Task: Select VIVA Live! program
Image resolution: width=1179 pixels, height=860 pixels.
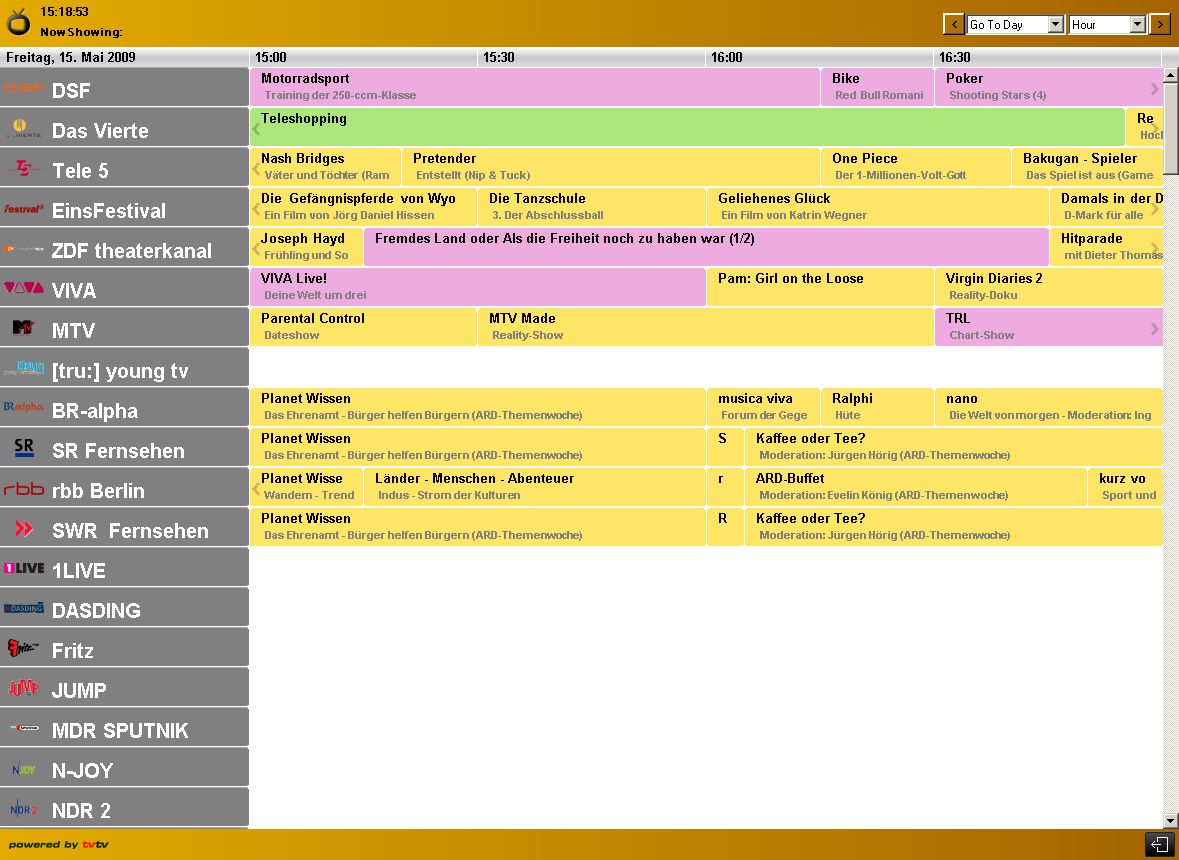Action: point(477,286)
